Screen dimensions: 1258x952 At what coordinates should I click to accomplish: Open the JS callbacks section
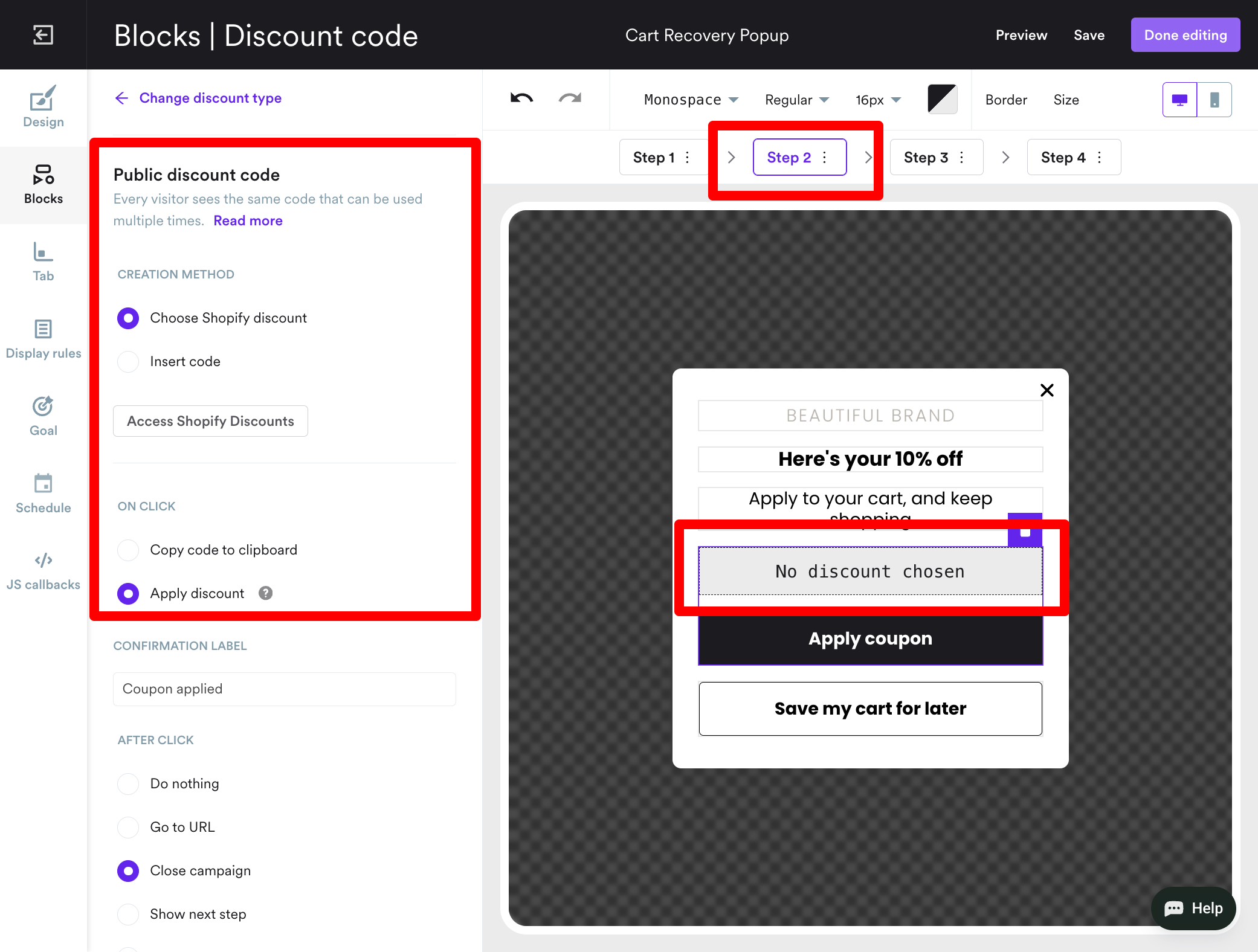click(x=43, y=571)
